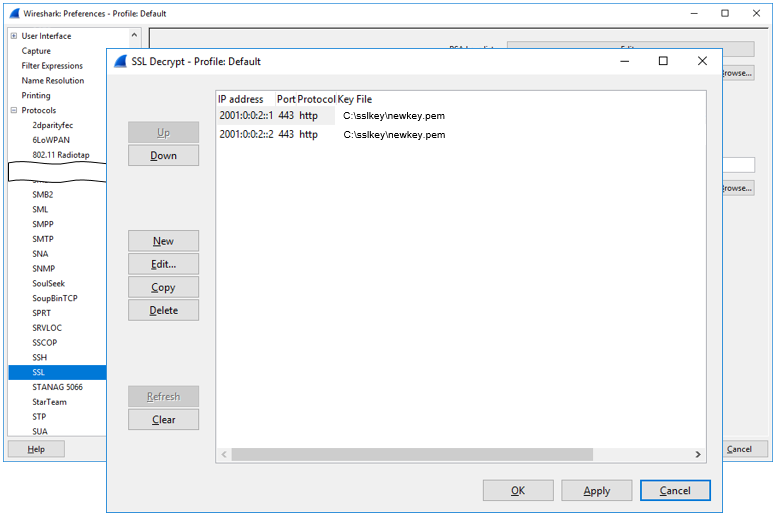The width and height of the screenshot is (777, 517).
Task: Select STP protocol in tree
Action: point(39,417)
